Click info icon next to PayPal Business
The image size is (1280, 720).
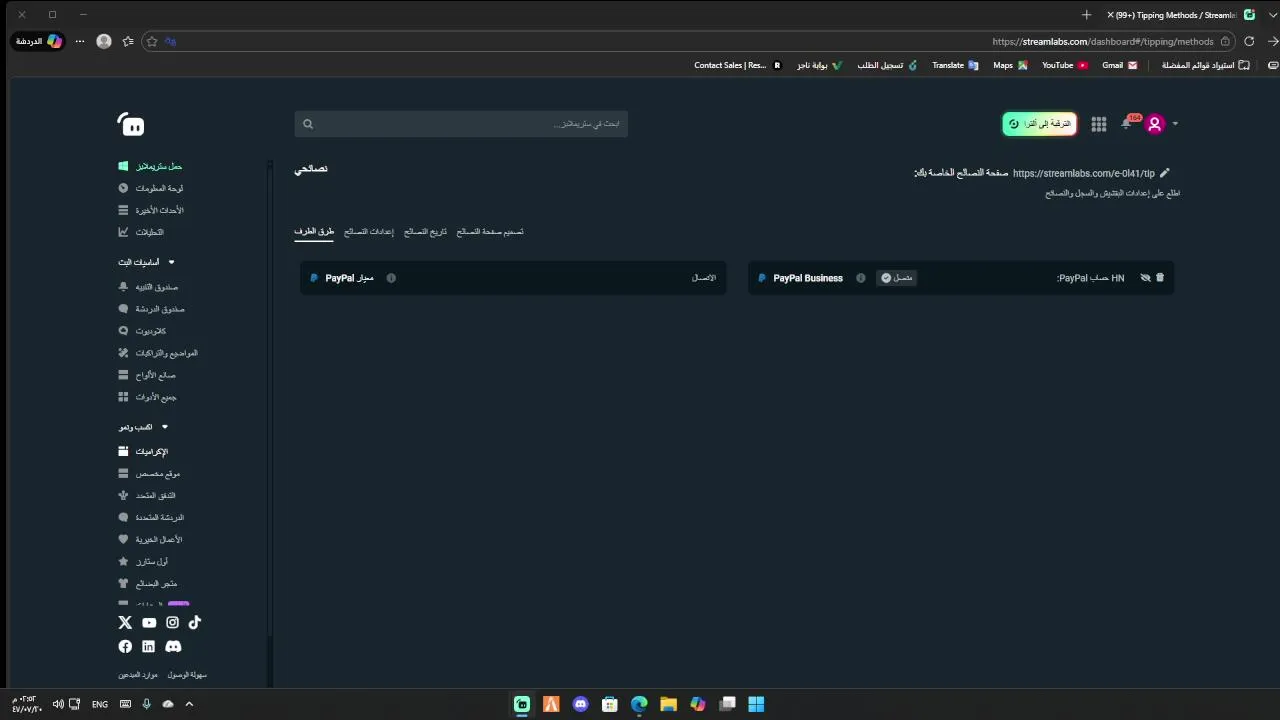(x=860, y=278)
